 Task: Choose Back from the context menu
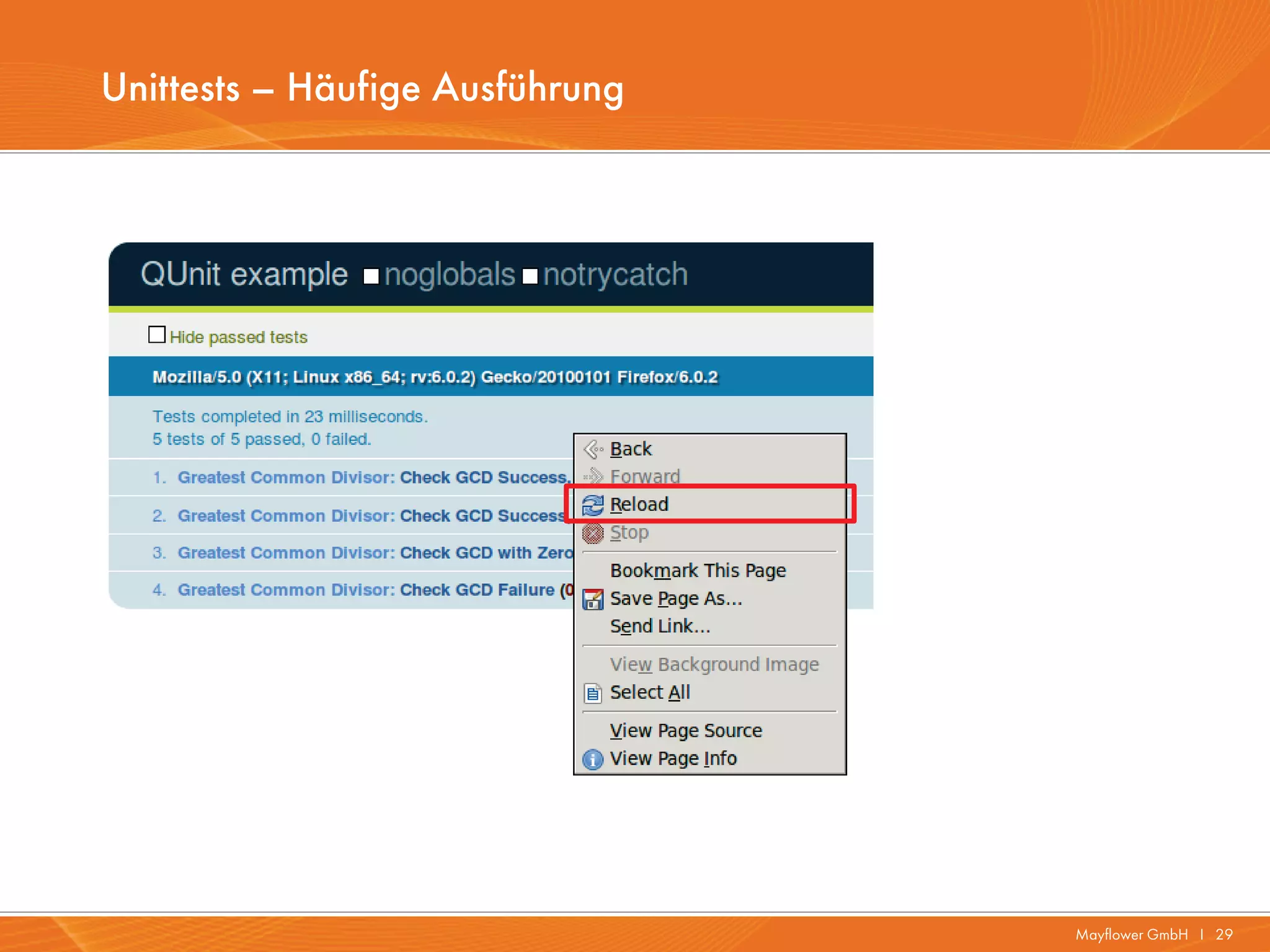709,449
